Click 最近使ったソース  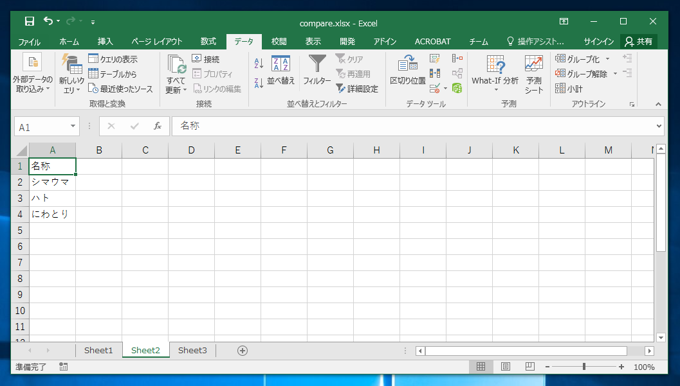(121, 89)
